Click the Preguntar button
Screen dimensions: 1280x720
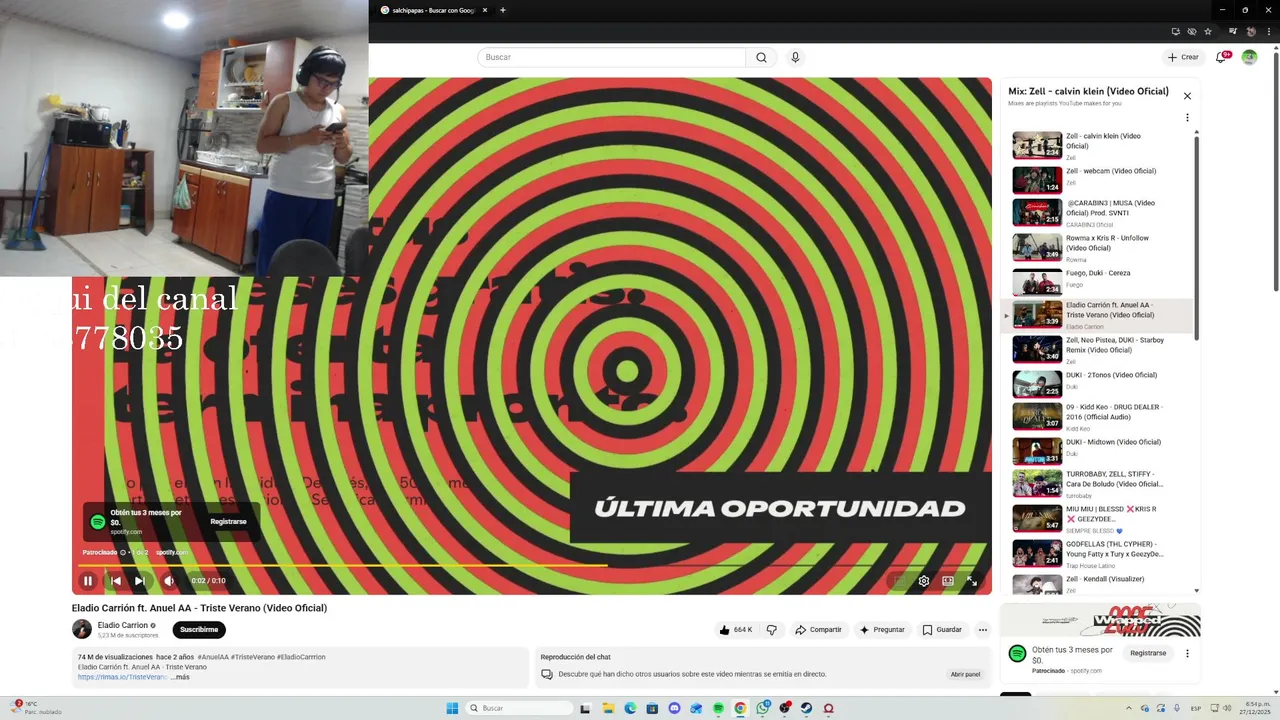click(881, 630)
